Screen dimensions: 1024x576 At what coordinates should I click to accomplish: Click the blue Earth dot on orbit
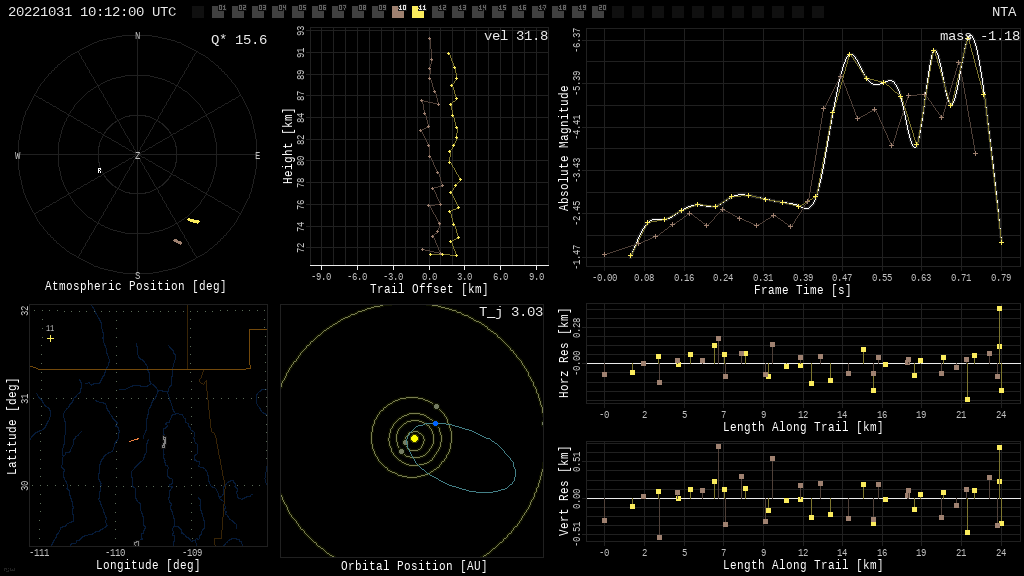tap(435, 424)
